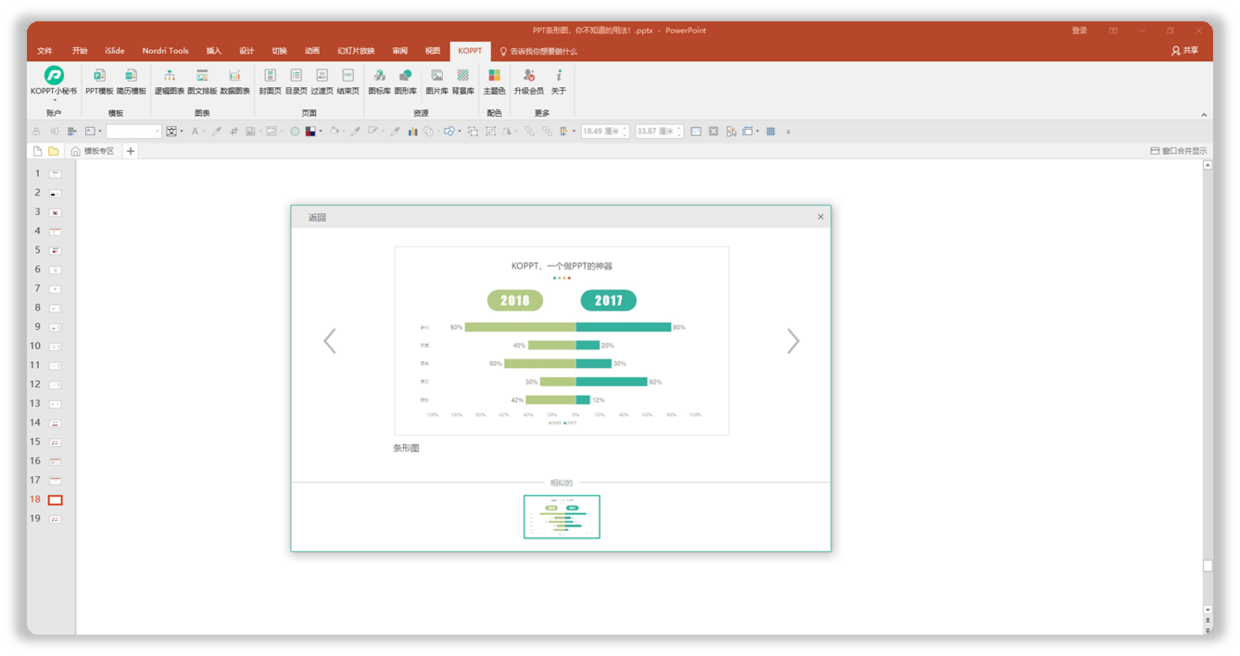The height and width of the screenshot is (656, 1240).
Task: Switch to the 幻灯片放映 tab
Action: pyautogui.click(x=356, y=51)
